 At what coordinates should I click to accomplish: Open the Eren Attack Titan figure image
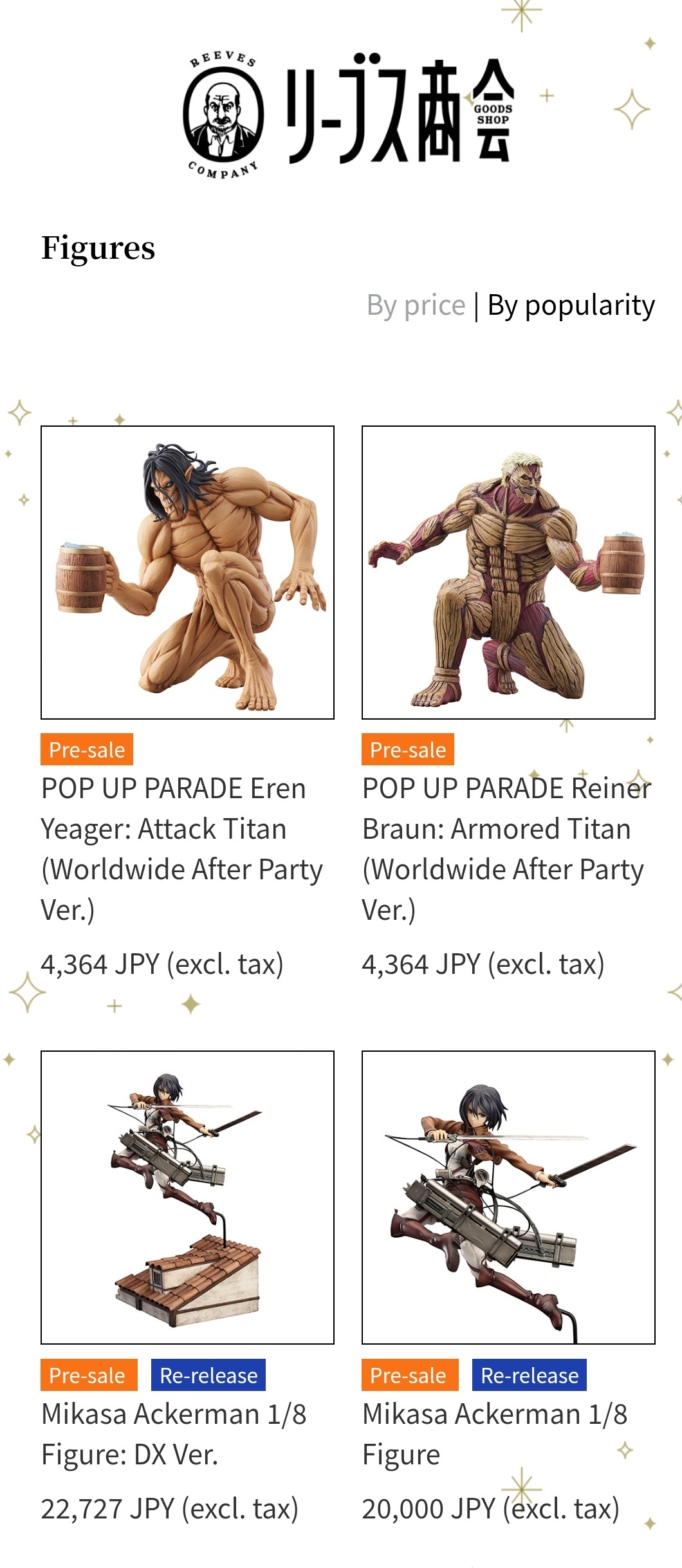point(187,572)
